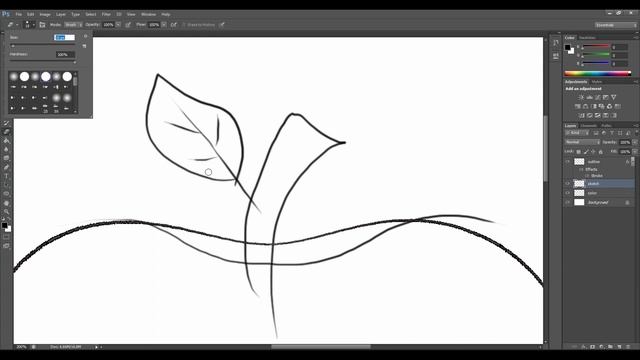Open layer filter Kind dropdown

576,133
